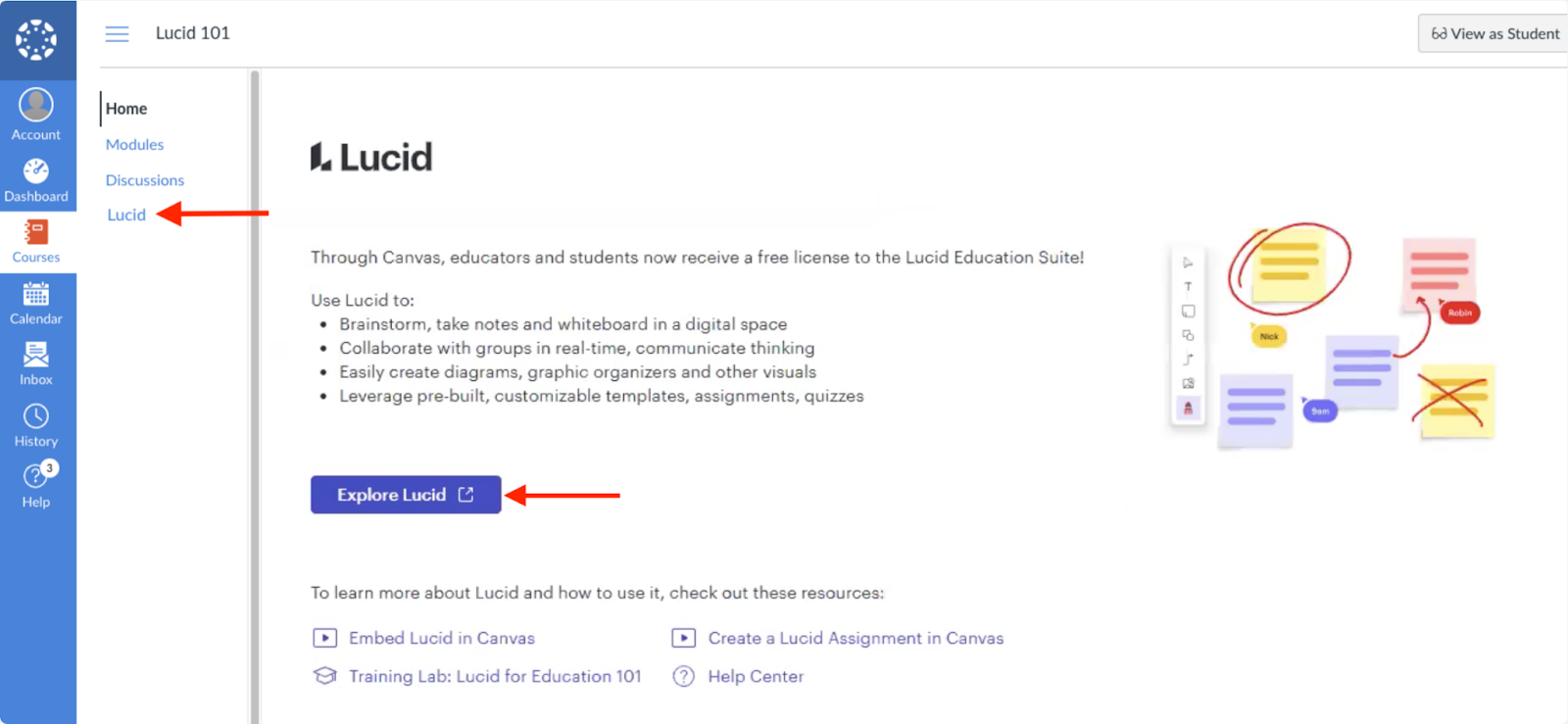Open the Calendar
This screenshot has width=1568, height=724.
(x=36, y=303)
